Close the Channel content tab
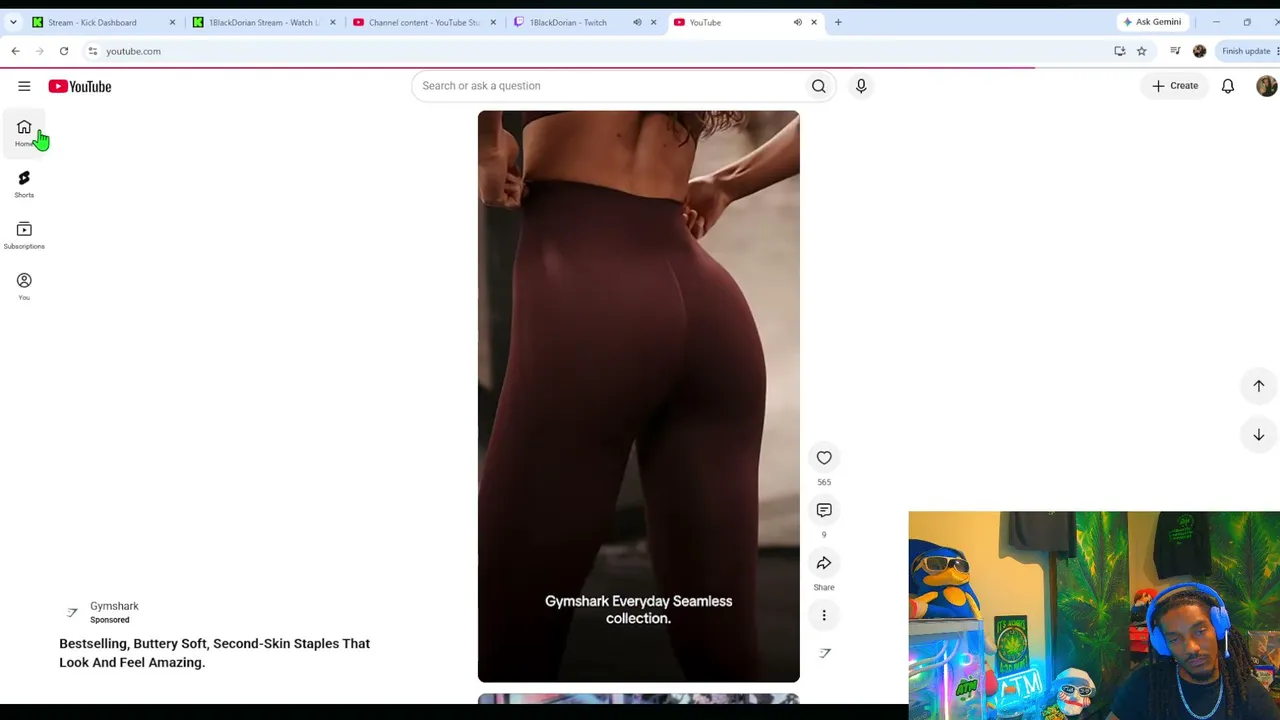This screenshot has width=1280, height=720. (x=493, y=22)
